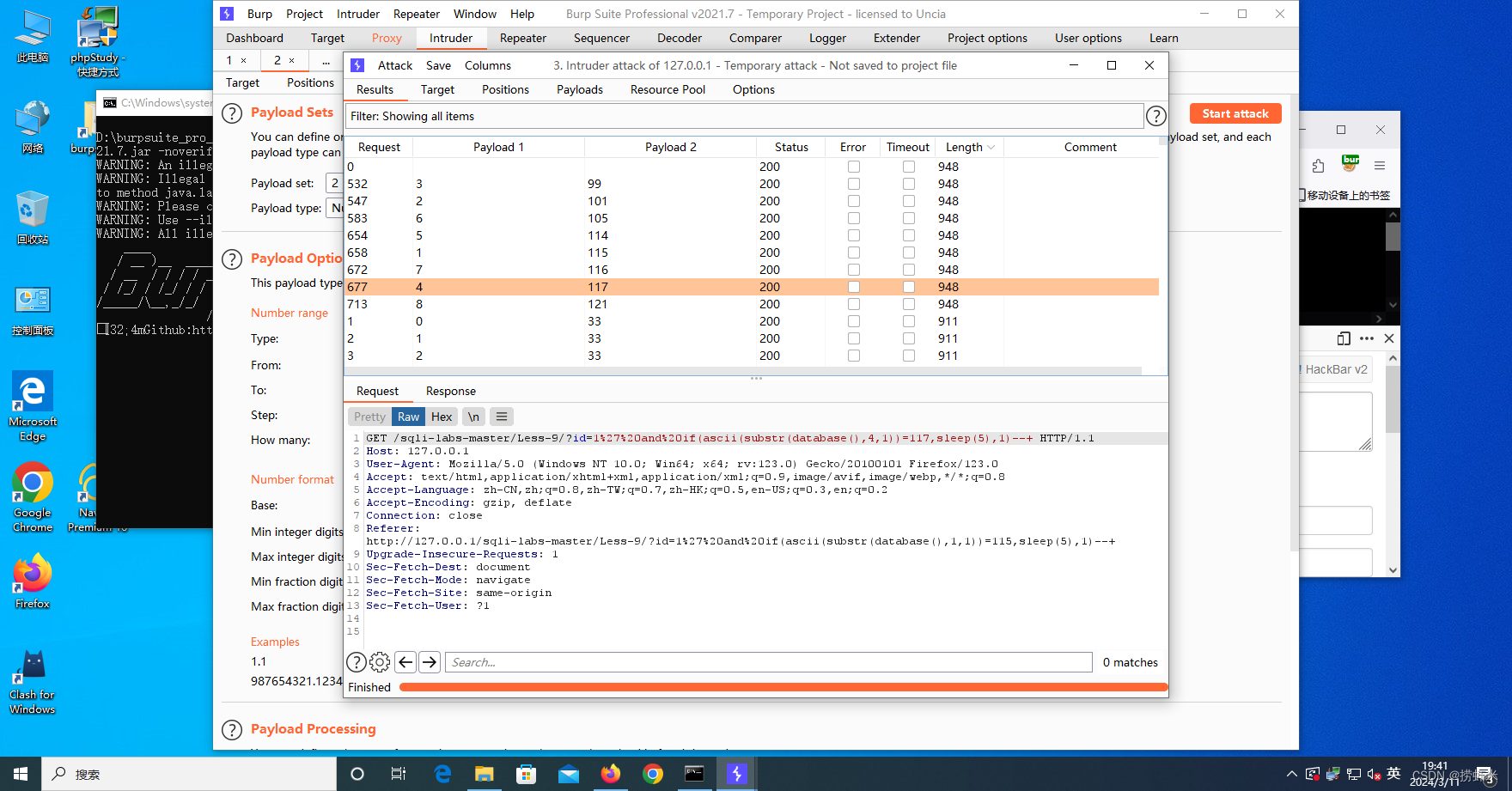This screenshot has width=1512, height=791.
Task: Open Firefox from taskbar
Action: [611, 774]
